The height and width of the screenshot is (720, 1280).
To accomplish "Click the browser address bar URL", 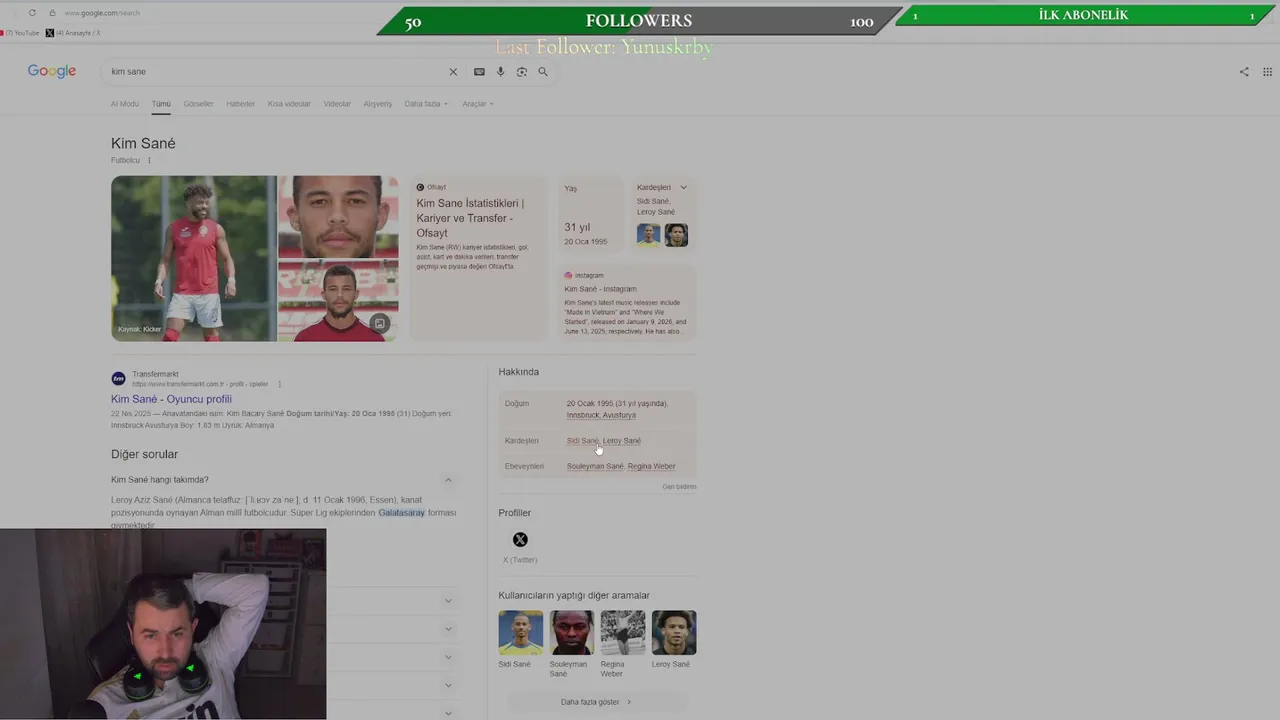I will [x=102, y=13].
